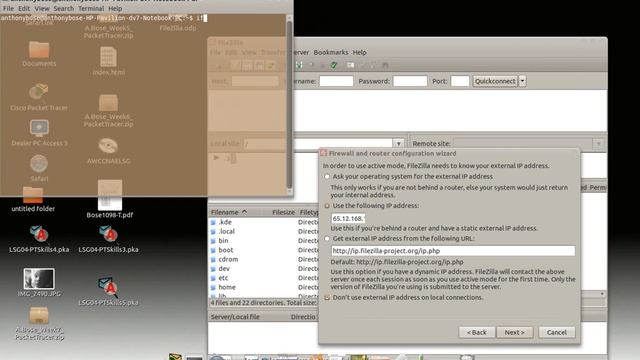This screenshot has height=360, width=640.
Task: Click 'Server/Local file' queue column header
Action: pyautogui.click(x=235, y=317)
